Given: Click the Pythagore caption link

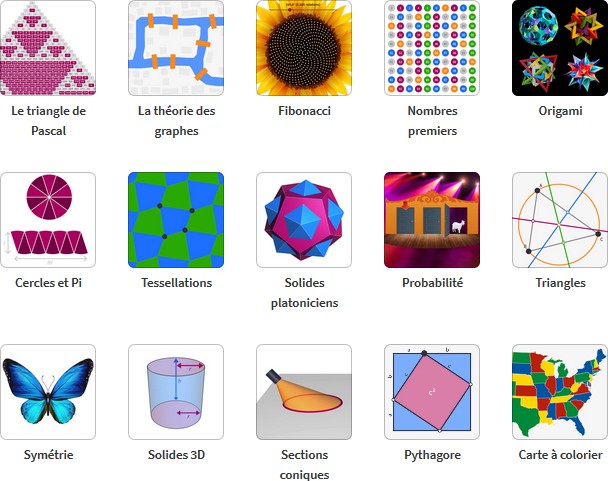Looking at the screenshot, I should [x=432, y=455].
